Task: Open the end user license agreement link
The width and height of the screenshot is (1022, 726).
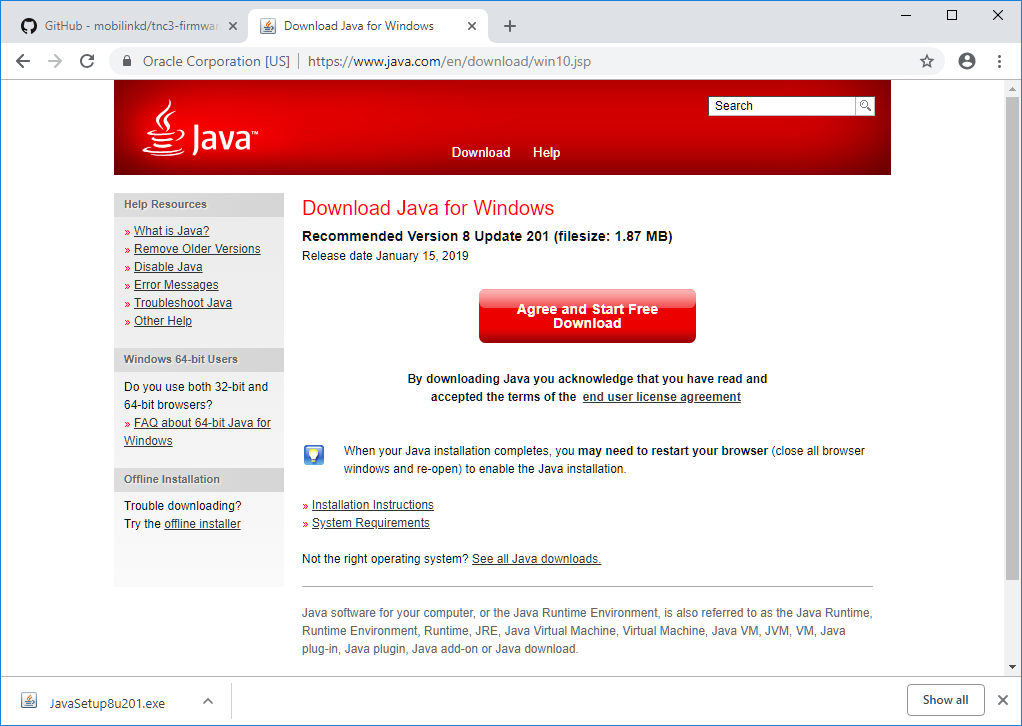Action: click(662, 397)
